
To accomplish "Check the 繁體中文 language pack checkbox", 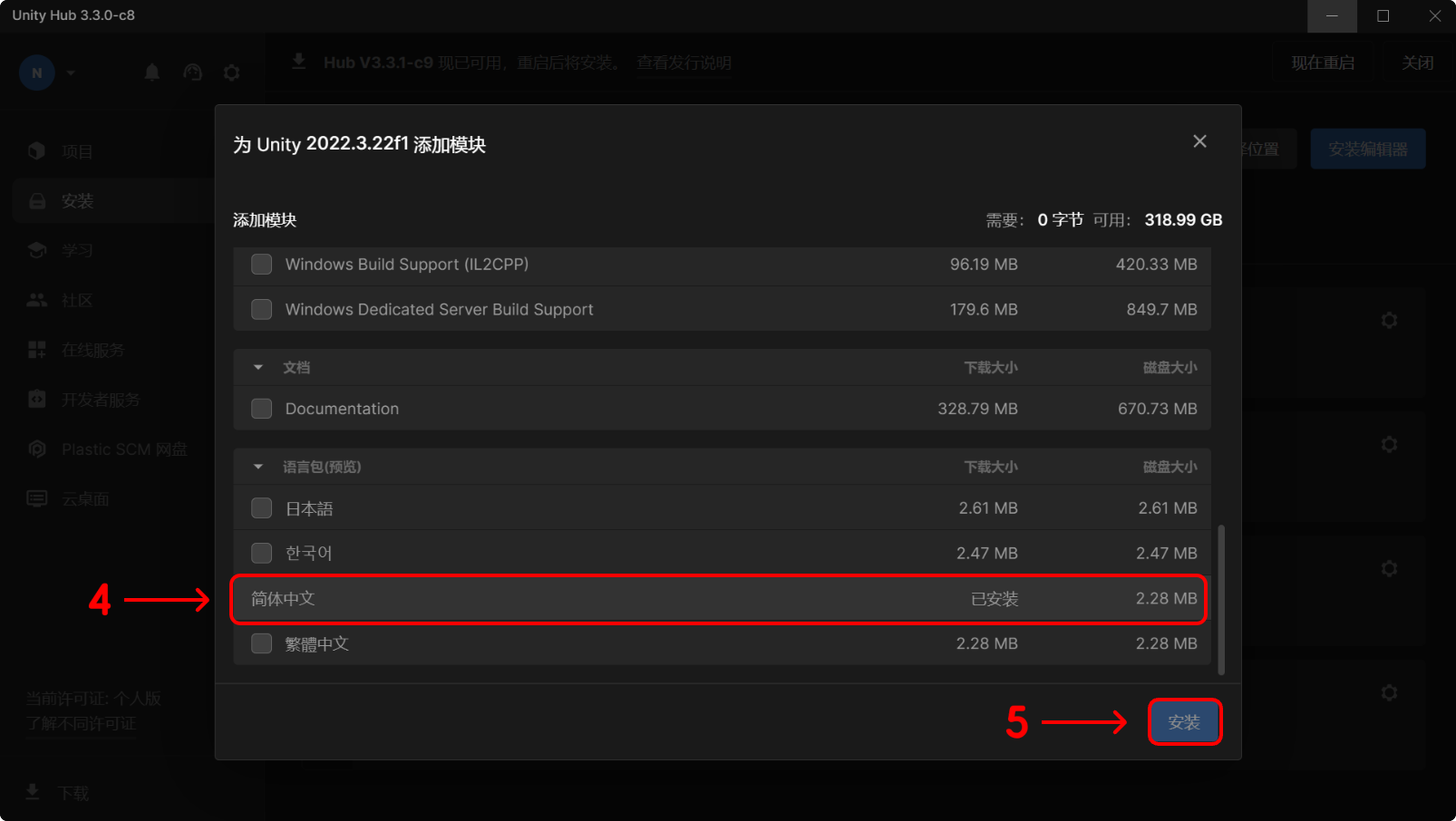I will 262,643.
